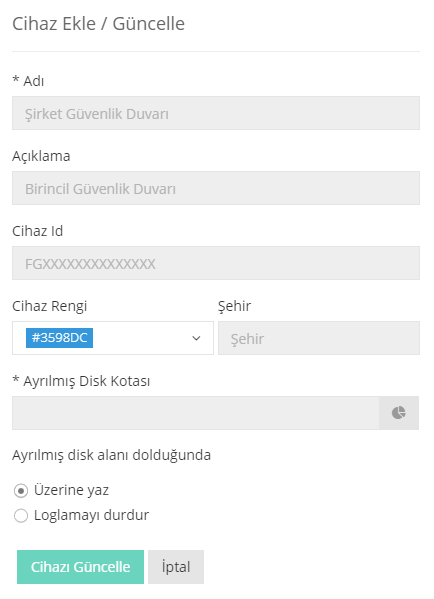Click the Ayrılmış Disk Kotası input field
The width and height of the screenshot is (434, 599).
click(196, 413)
